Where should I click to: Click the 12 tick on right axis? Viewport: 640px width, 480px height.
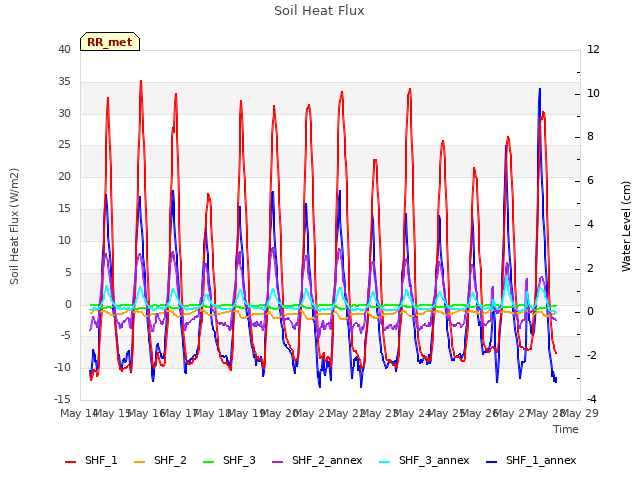click(x=593, y=49)
